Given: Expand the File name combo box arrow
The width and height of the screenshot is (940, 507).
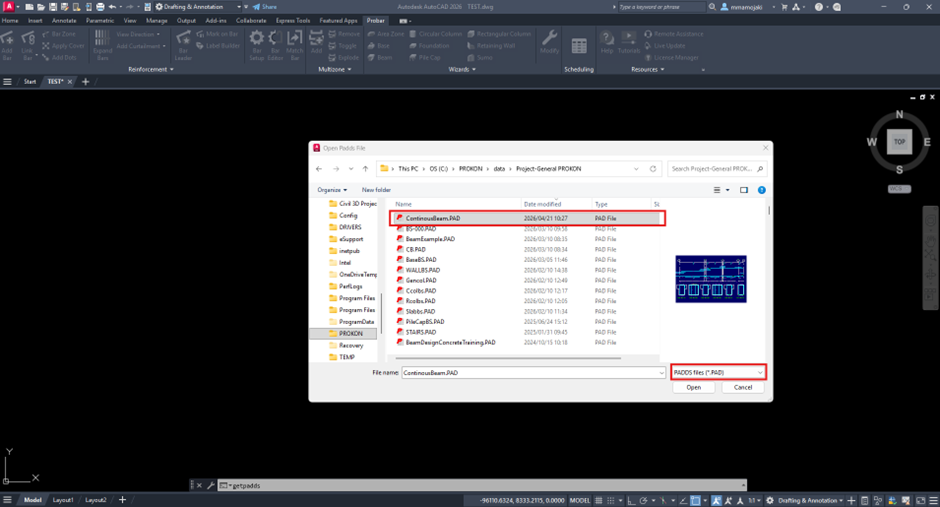Looking at the screenshot, I should 661,373.
